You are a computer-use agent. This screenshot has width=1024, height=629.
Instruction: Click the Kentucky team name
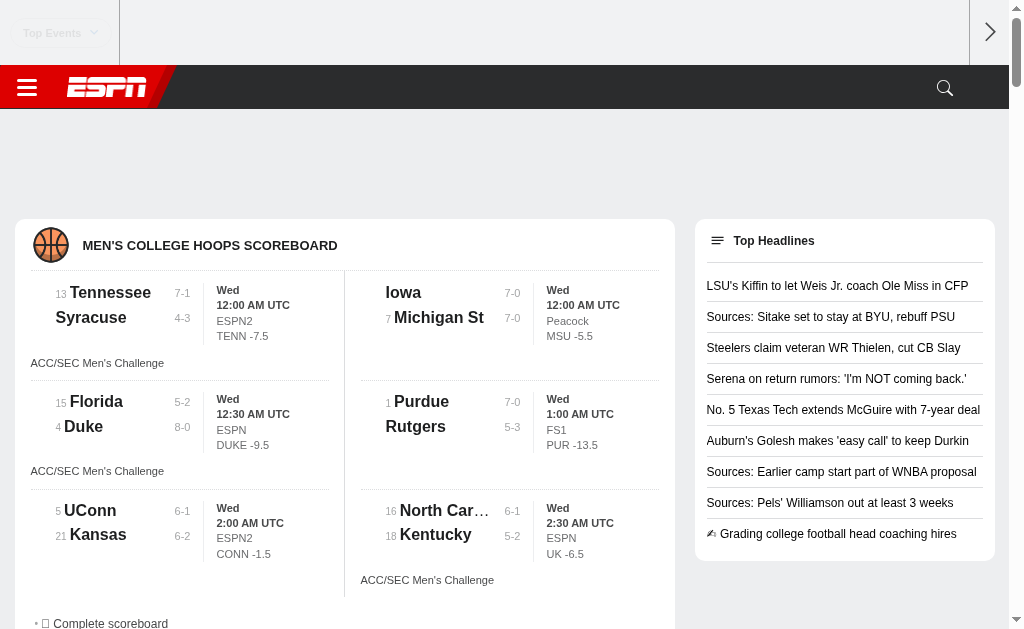435,535
